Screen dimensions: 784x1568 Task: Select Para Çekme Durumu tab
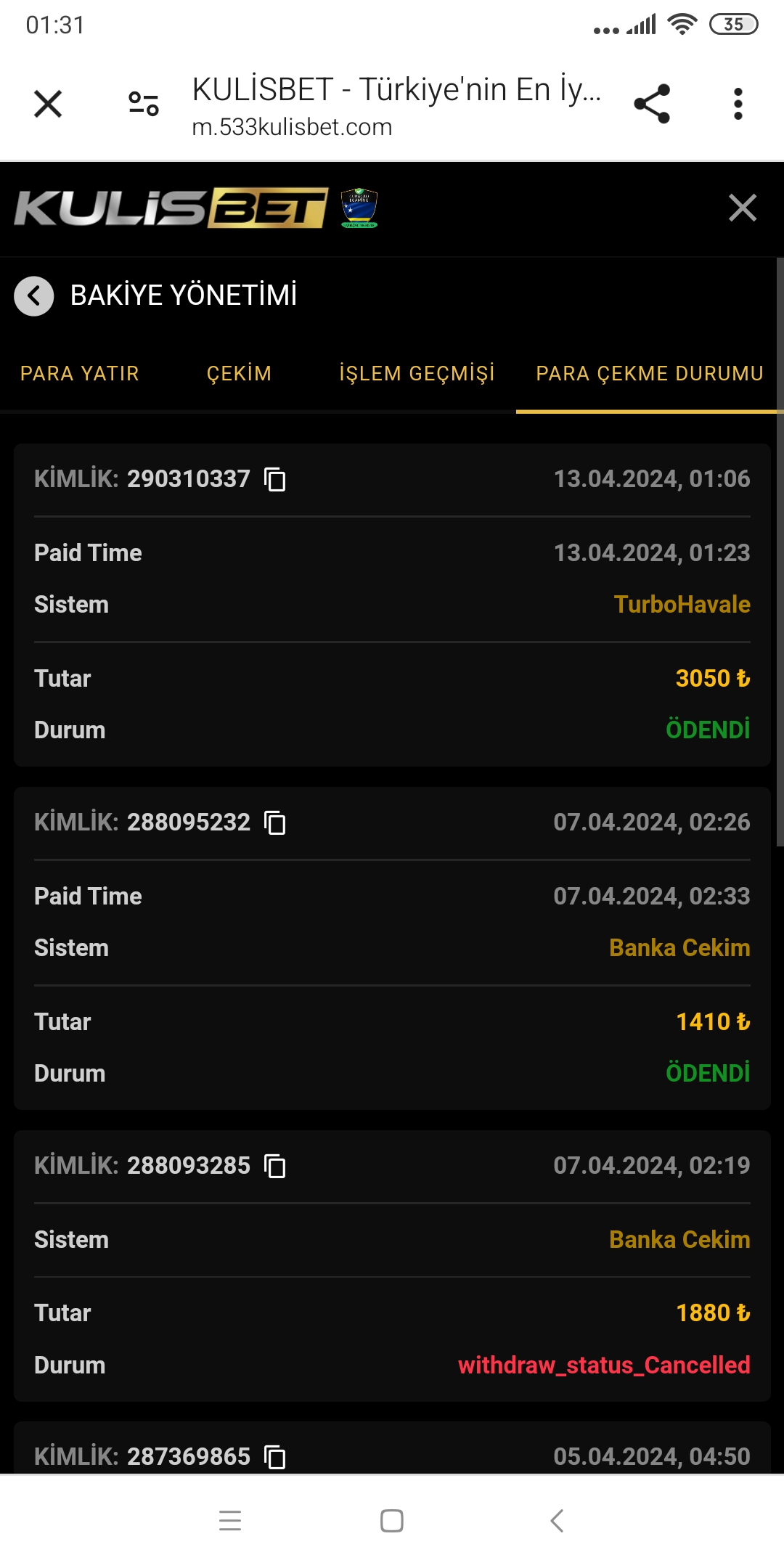pos(650,374)
